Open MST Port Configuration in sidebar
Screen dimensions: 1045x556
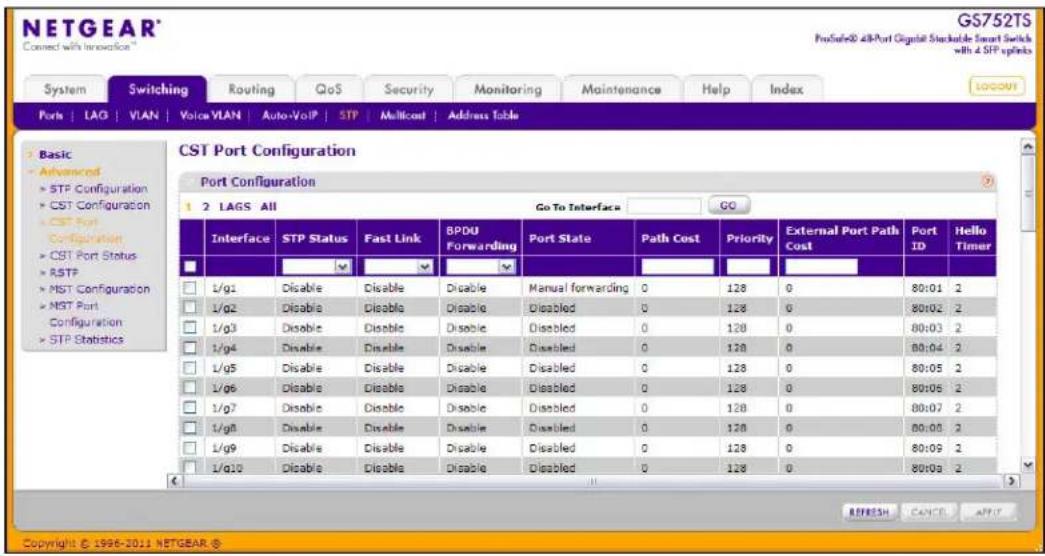pyautogui.click(x=87, y=314)
